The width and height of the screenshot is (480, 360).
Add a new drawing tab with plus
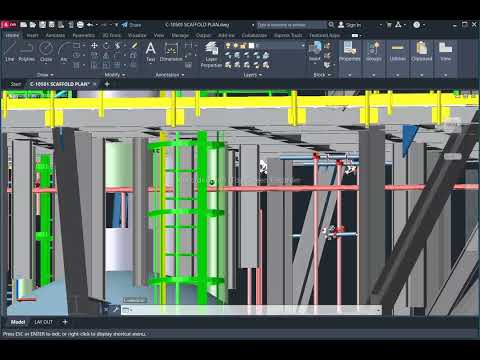coord(107,84)
